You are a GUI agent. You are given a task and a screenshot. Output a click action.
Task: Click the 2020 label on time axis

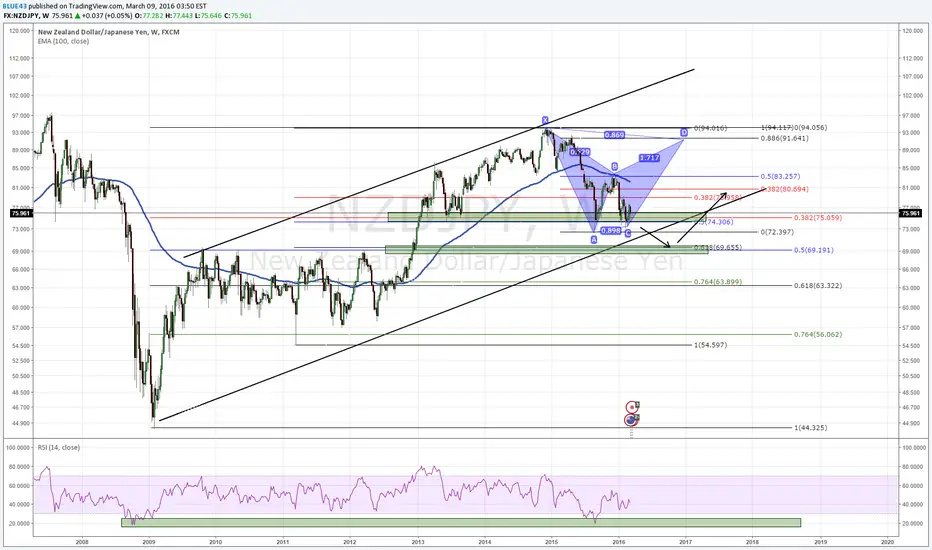point(887,542)
